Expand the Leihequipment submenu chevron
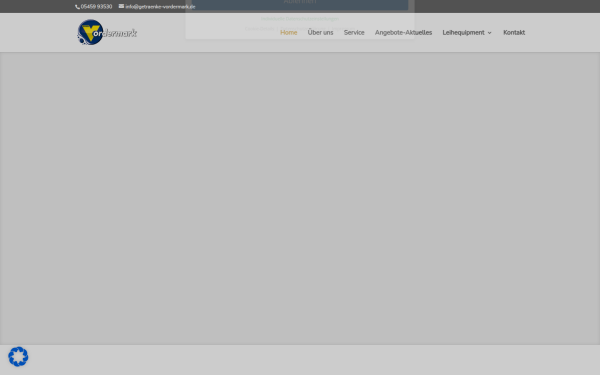Viewport: 600px width, 375px height. (489, 33)
